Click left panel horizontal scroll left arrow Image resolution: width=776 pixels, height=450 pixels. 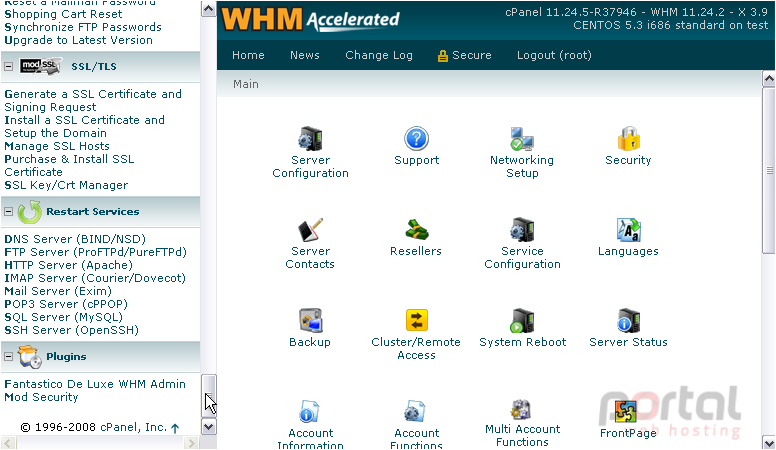coord(9,443)
